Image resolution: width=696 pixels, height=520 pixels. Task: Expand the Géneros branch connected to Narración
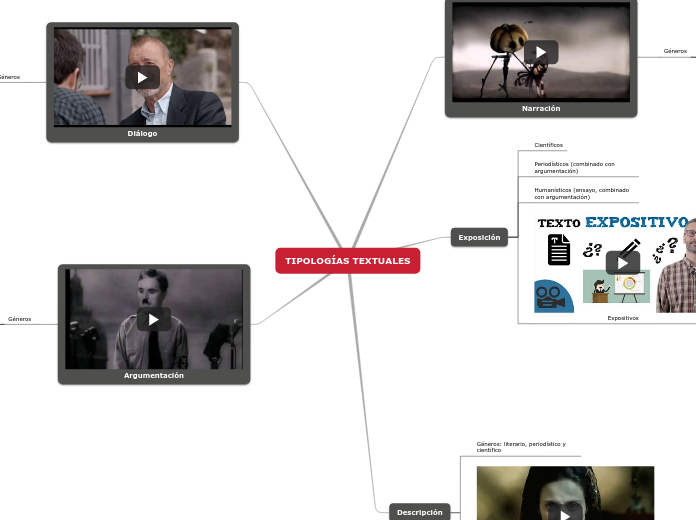coord(675,51)
